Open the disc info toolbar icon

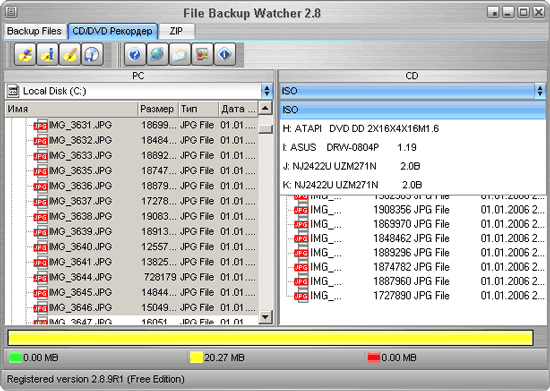click(x=47, y=54)
